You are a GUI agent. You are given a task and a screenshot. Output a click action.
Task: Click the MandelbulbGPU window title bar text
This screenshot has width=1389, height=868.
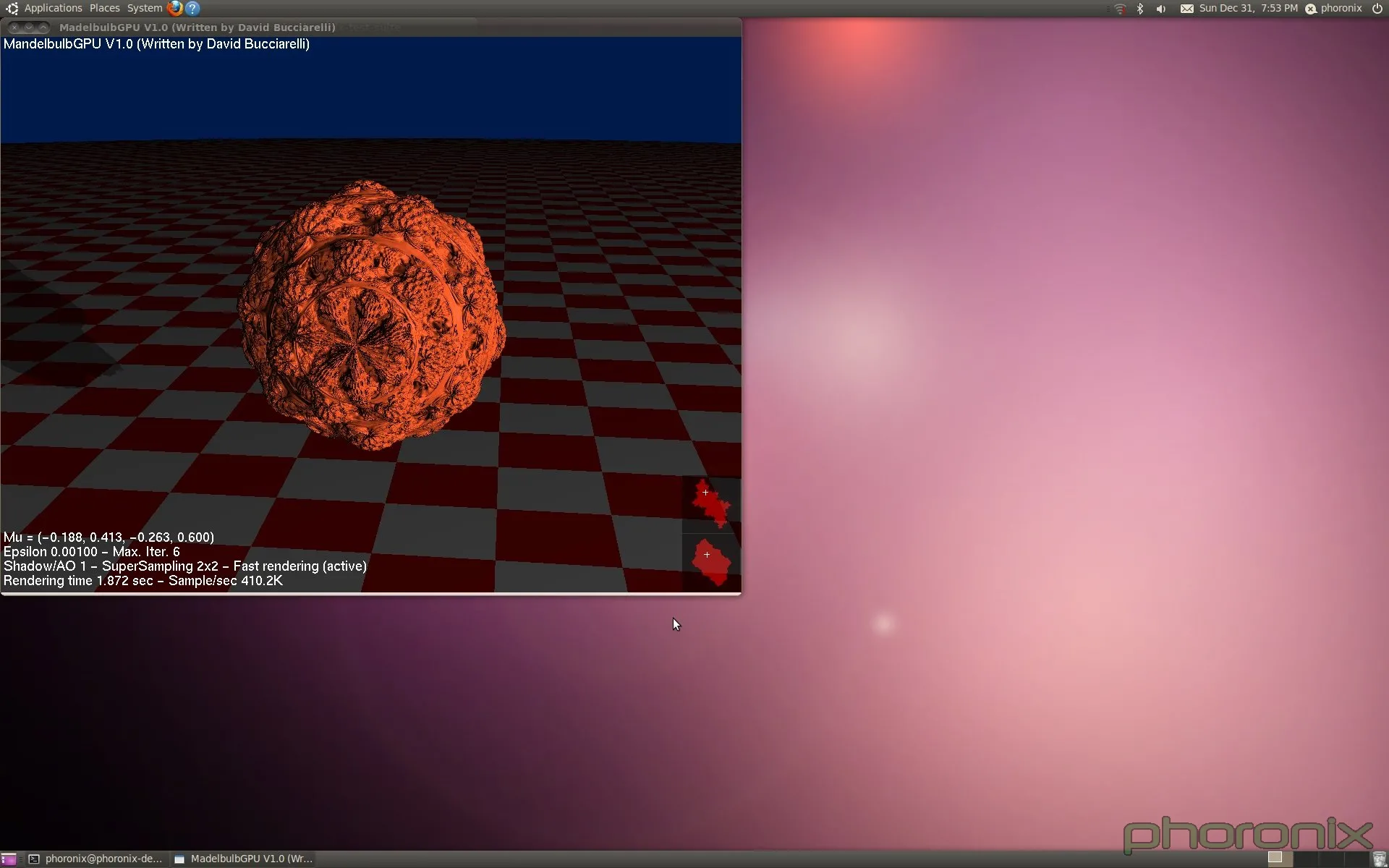[197, 27]
